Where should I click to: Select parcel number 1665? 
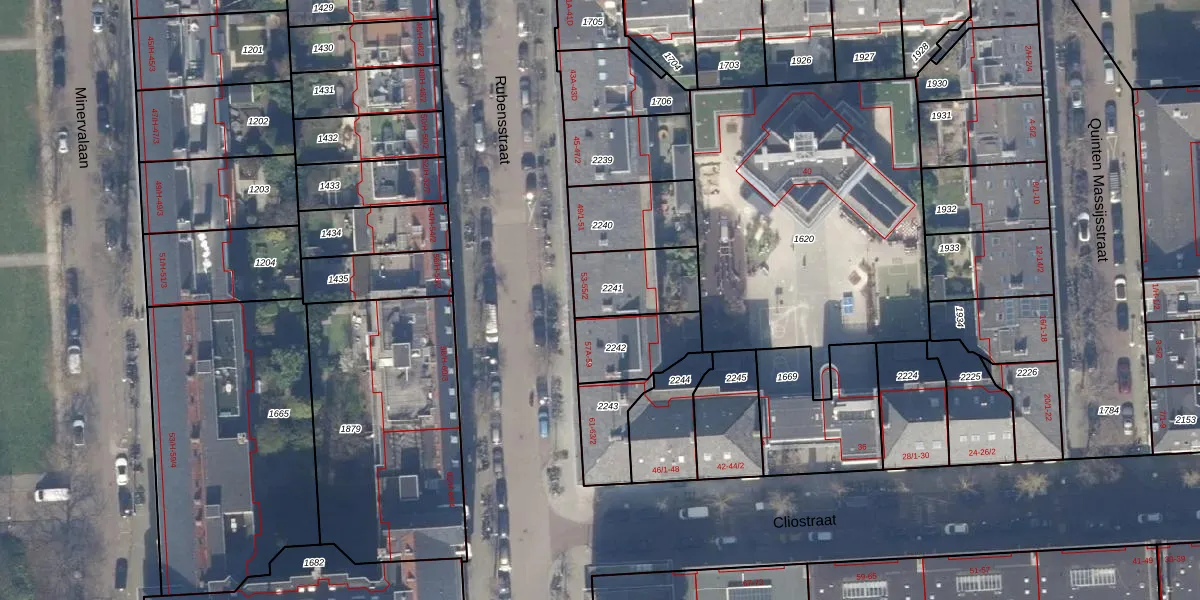tap(279, 413)
